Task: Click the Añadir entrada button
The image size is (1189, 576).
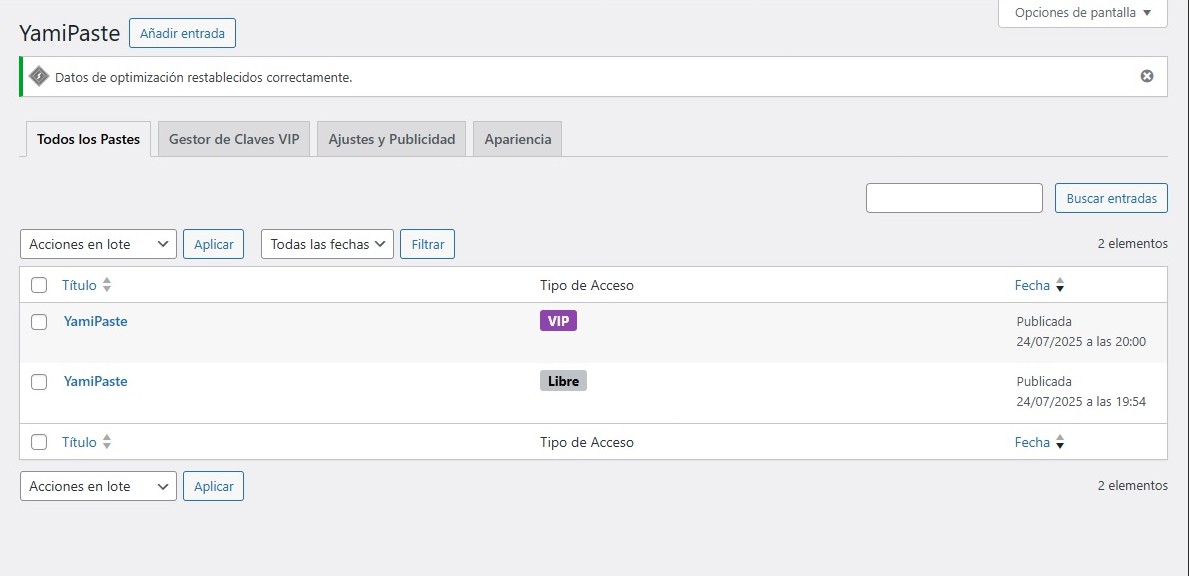Action: point(182,33)
